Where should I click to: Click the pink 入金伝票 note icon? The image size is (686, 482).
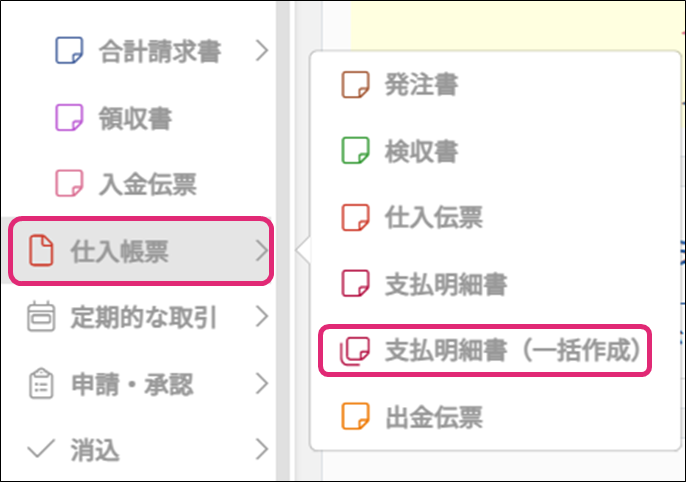click(68, 184)
